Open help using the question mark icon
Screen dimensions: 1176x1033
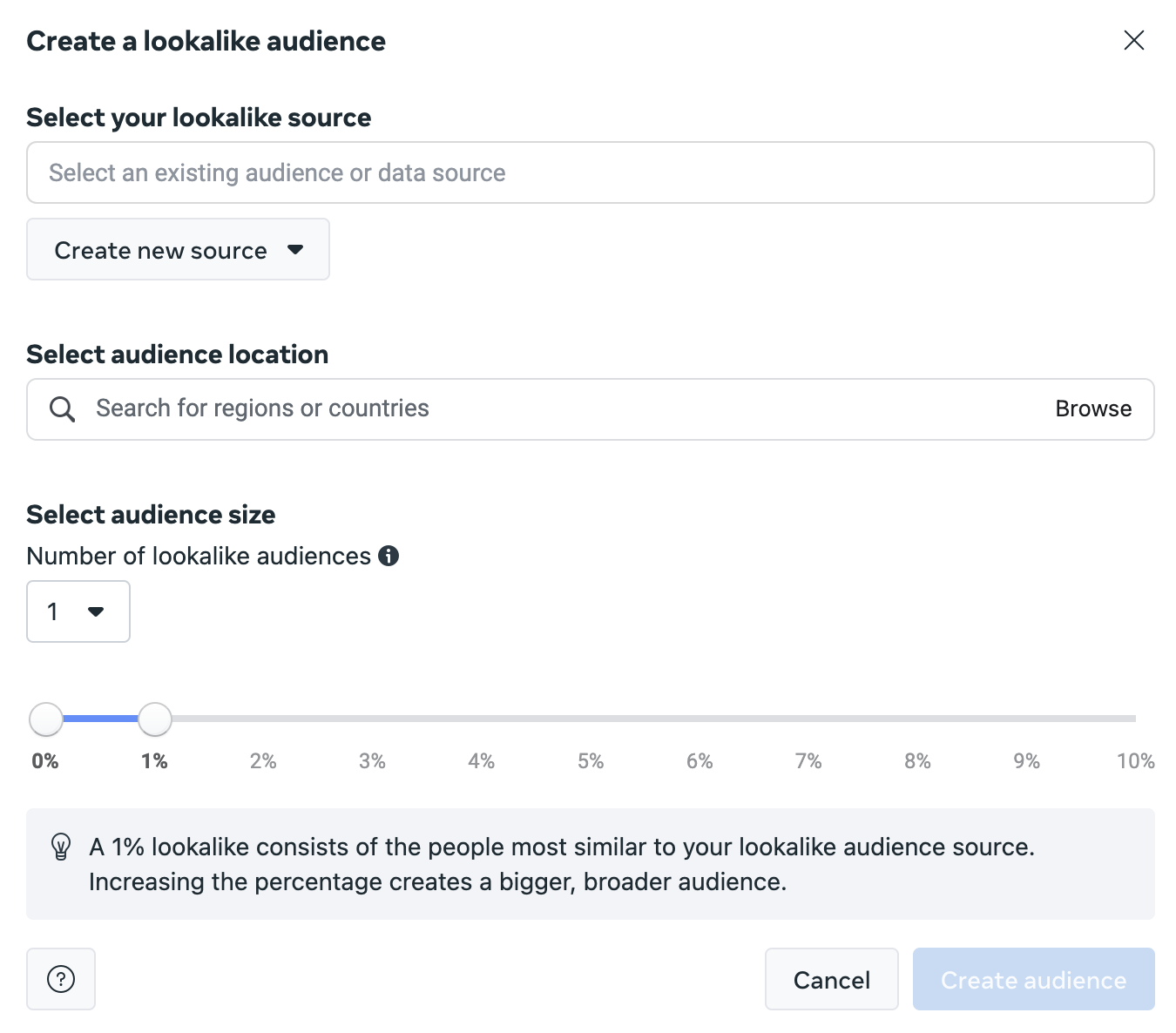pos(60,979)
